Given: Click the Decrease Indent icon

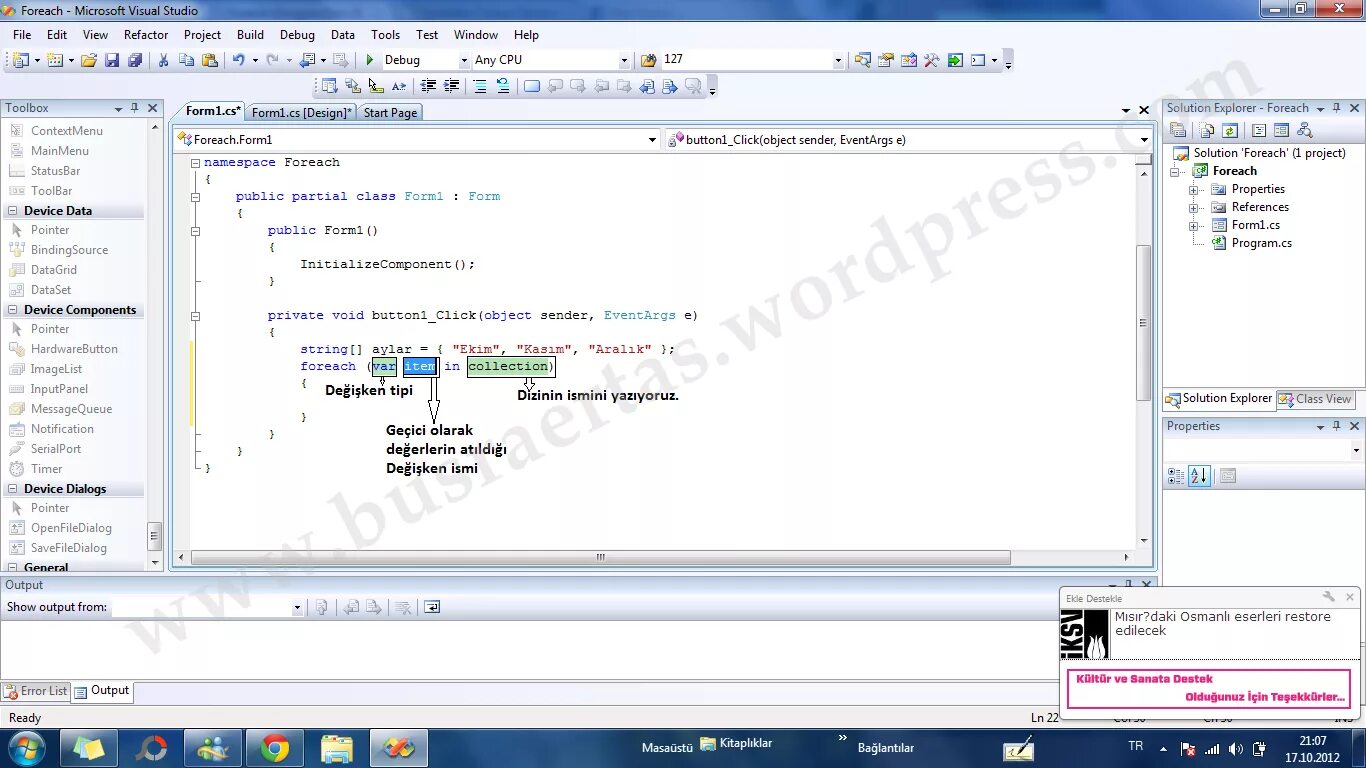Looking at the screenshot, I should tap(428, 86).
